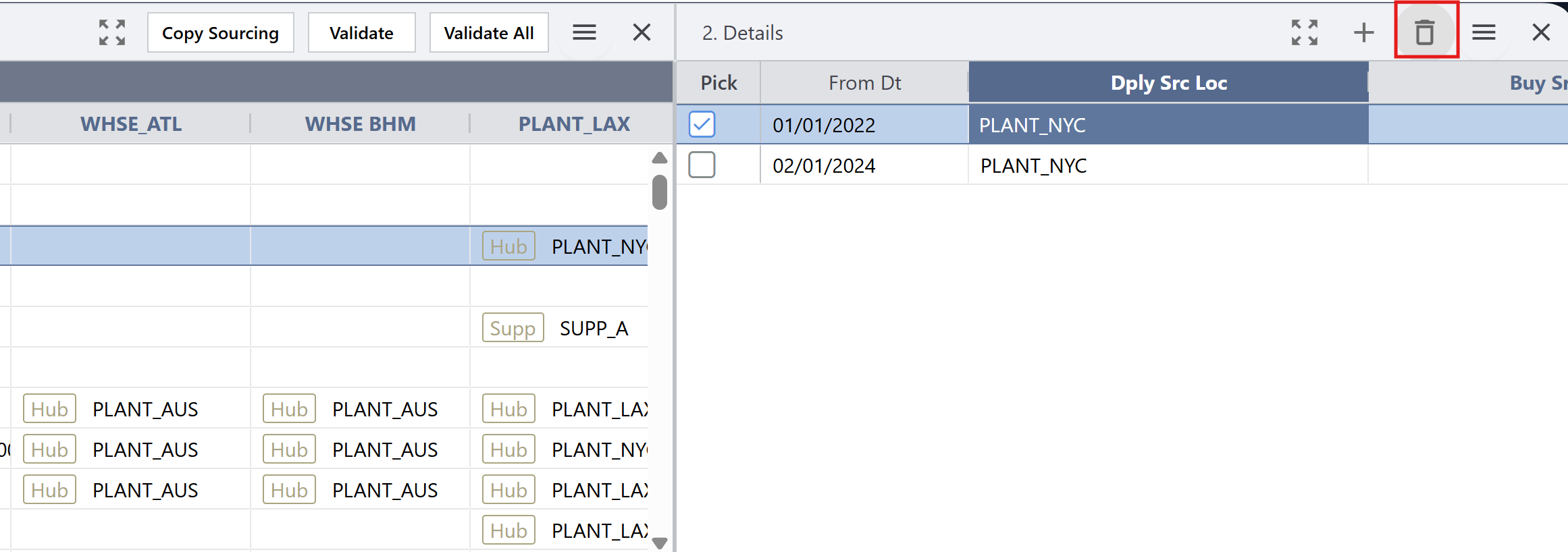Add a new row in Details
The height and width of the screenshot is (552, 1568).
(x=1364, y=32)
